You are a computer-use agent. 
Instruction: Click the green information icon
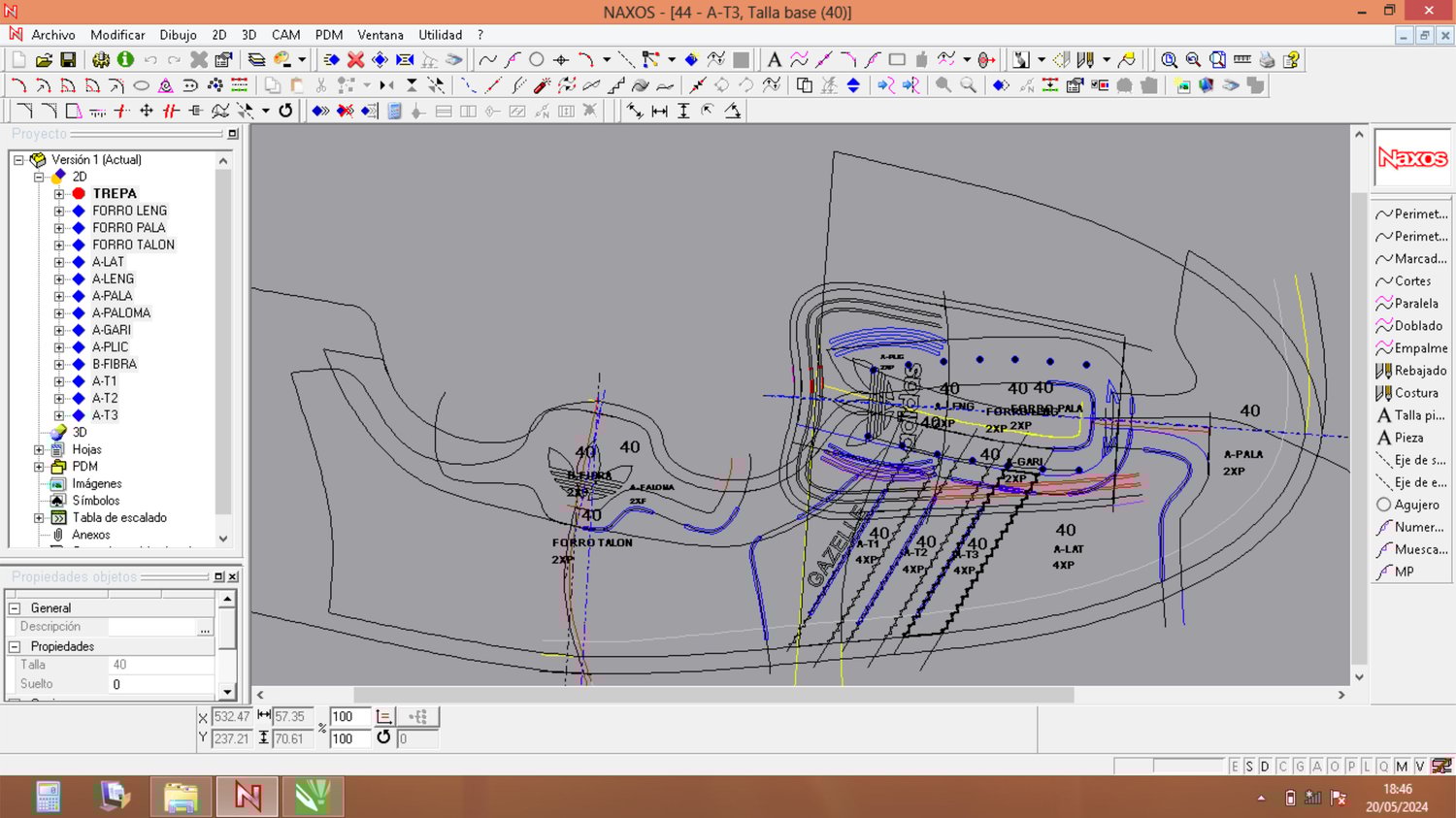click(125, 59)
